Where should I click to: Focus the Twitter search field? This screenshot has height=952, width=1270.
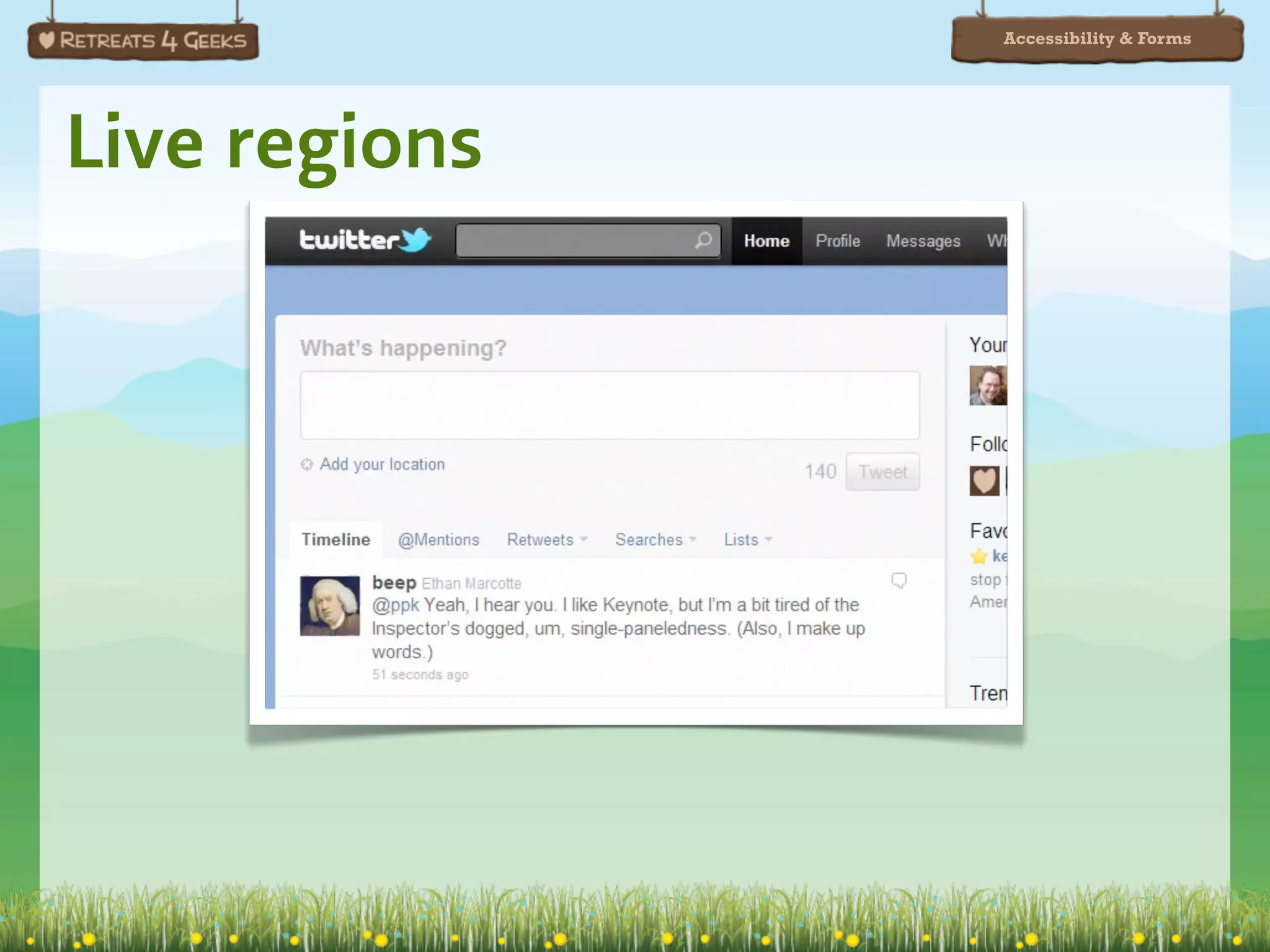click(x=588, y=240)
